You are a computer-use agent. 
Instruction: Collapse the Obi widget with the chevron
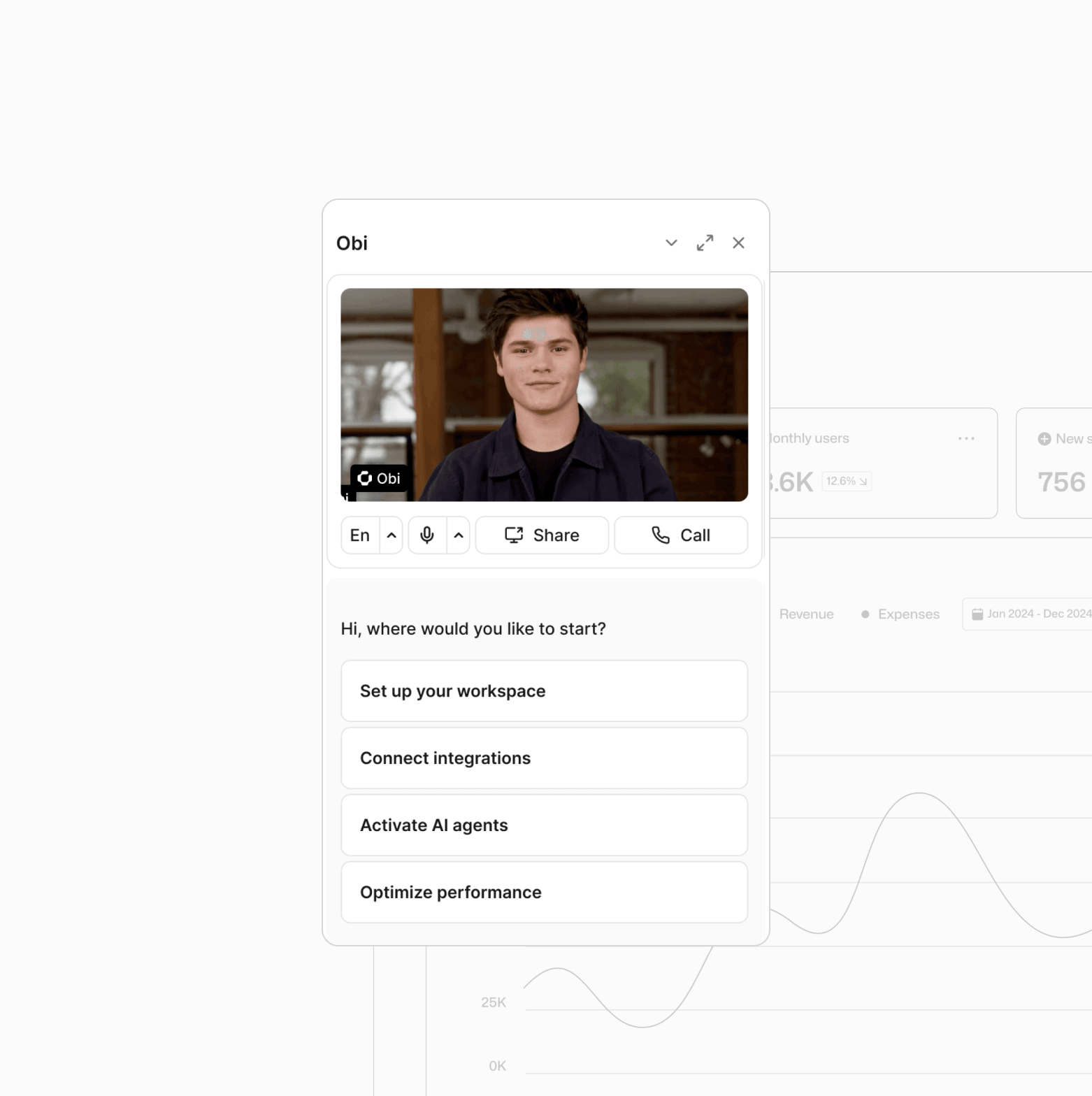click(671, 243)
